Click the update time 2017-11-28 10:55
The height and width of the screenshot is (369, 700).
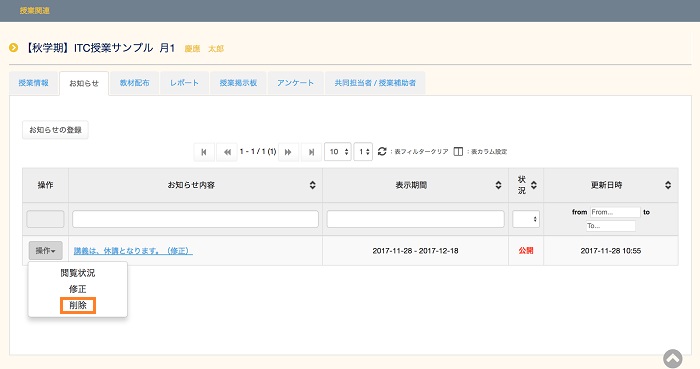[x=611, y=251]
